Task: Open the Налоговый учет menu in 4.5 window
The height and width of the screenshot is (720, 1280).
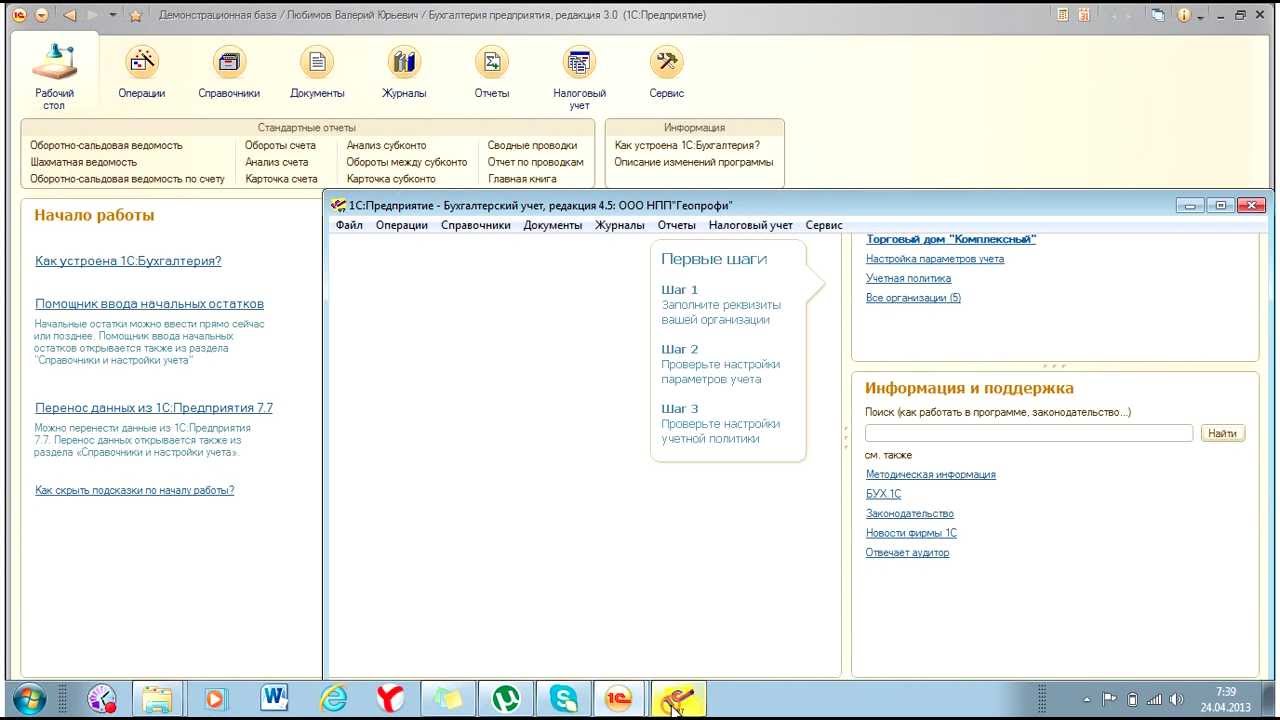Action: click(751, 225)
